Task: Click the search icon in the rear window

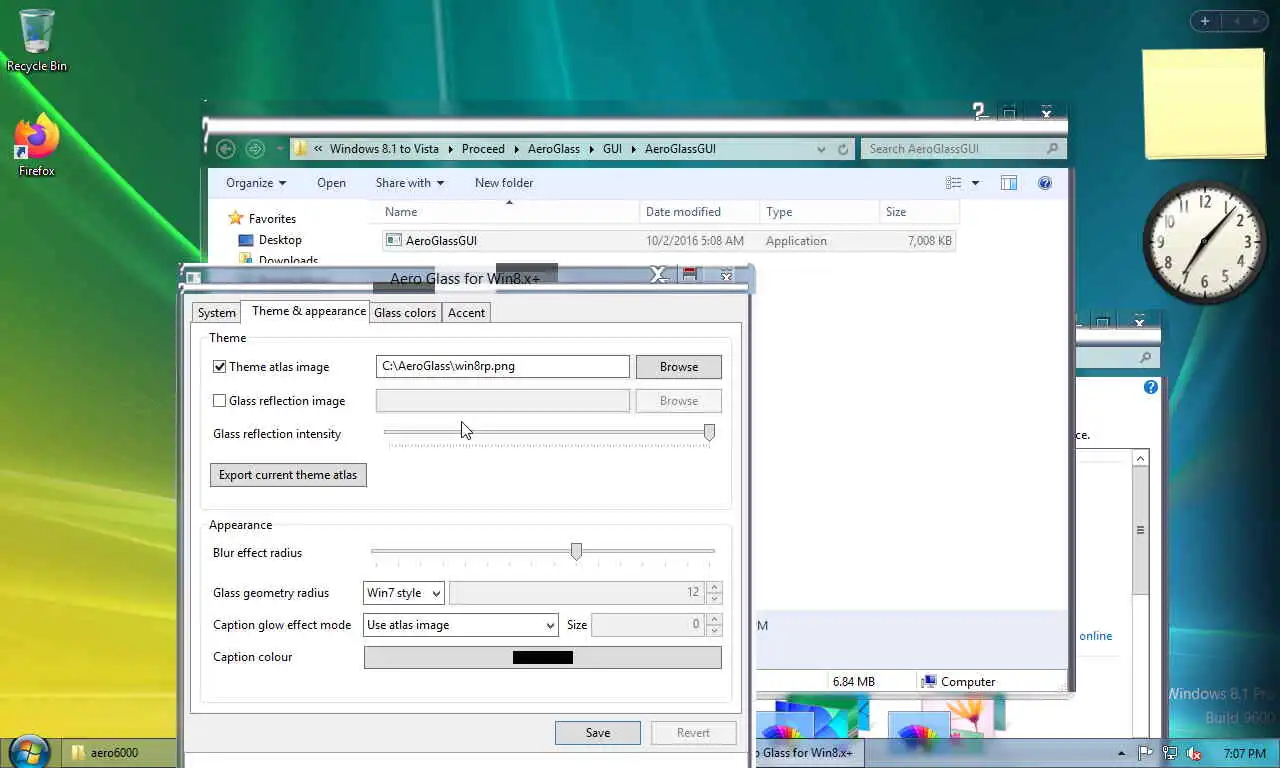Action: pos(1146,357)
